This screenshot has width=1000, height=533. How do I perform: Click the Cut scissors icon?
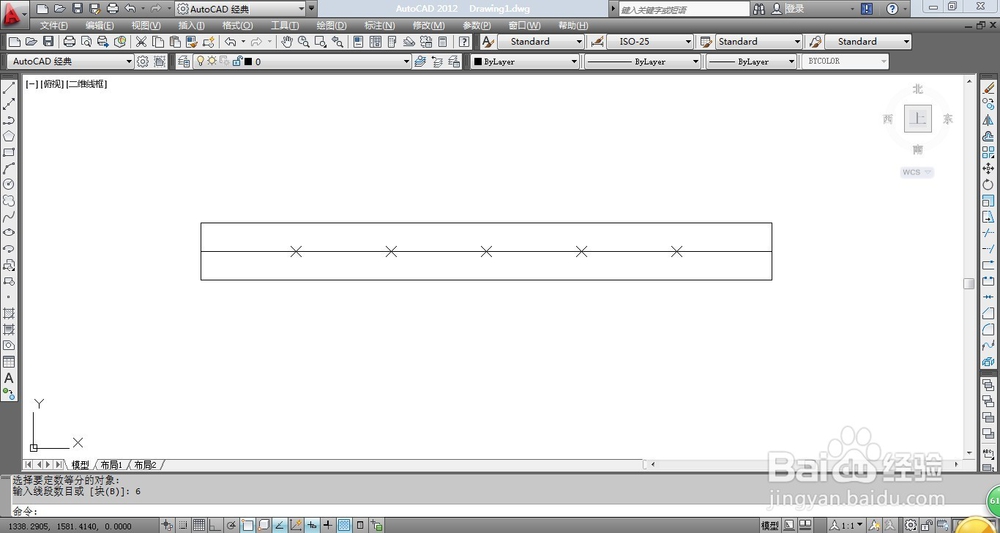click(141, 41)
